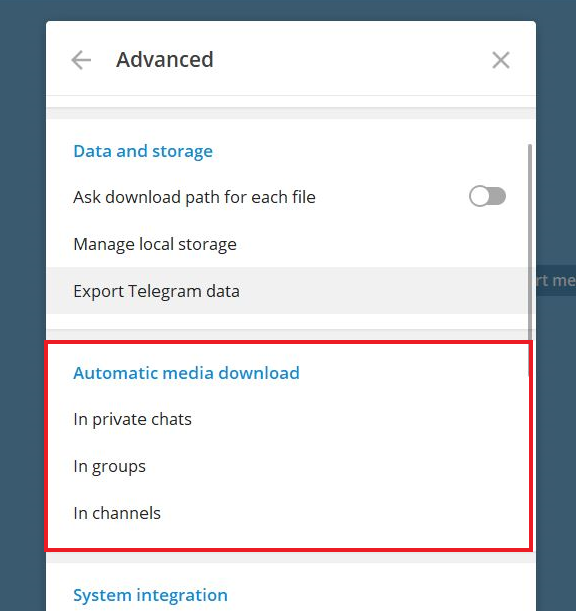Open the 'In channels' download settings
The height and width of the screenshot is (611, 576).
(288, 513)
